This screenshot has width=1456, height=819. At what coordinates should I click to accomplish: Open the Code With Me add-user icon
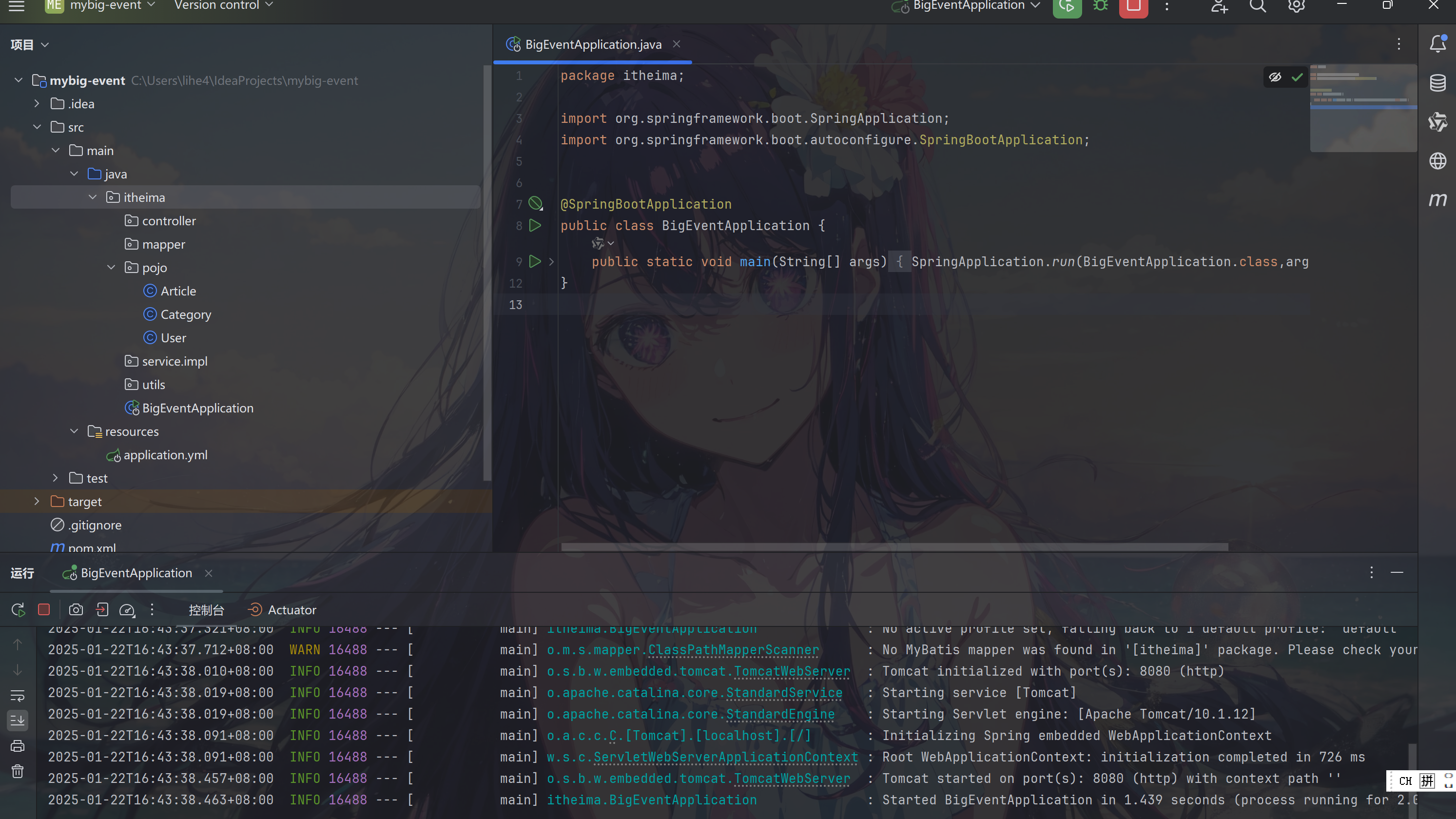pyautogui.click(x=1219, y=6)
